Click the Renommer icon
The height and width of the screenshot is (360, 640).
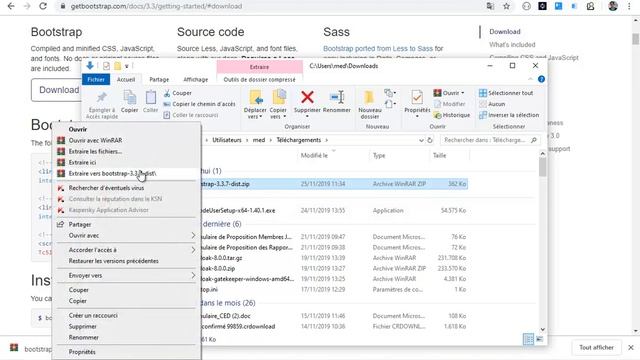coord(337,97)
